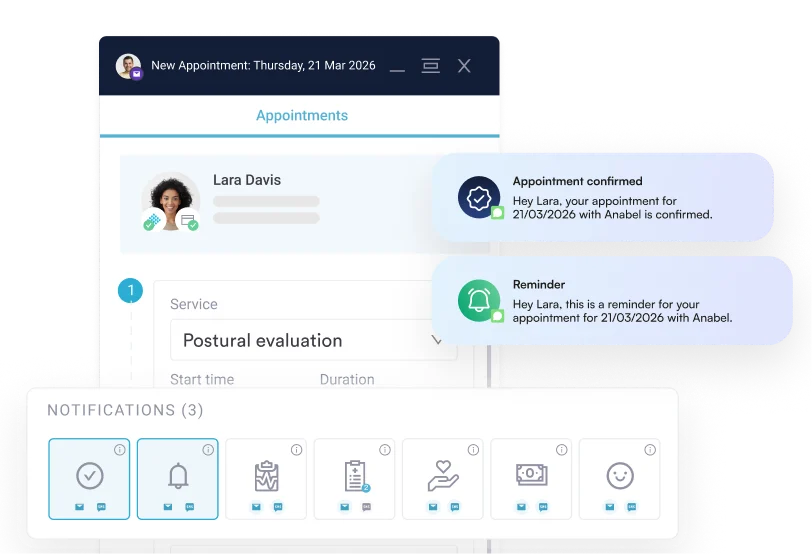812x554 pixels.
Task: Click the SMS icon under the smiley tile
Action: click(631, 507)
